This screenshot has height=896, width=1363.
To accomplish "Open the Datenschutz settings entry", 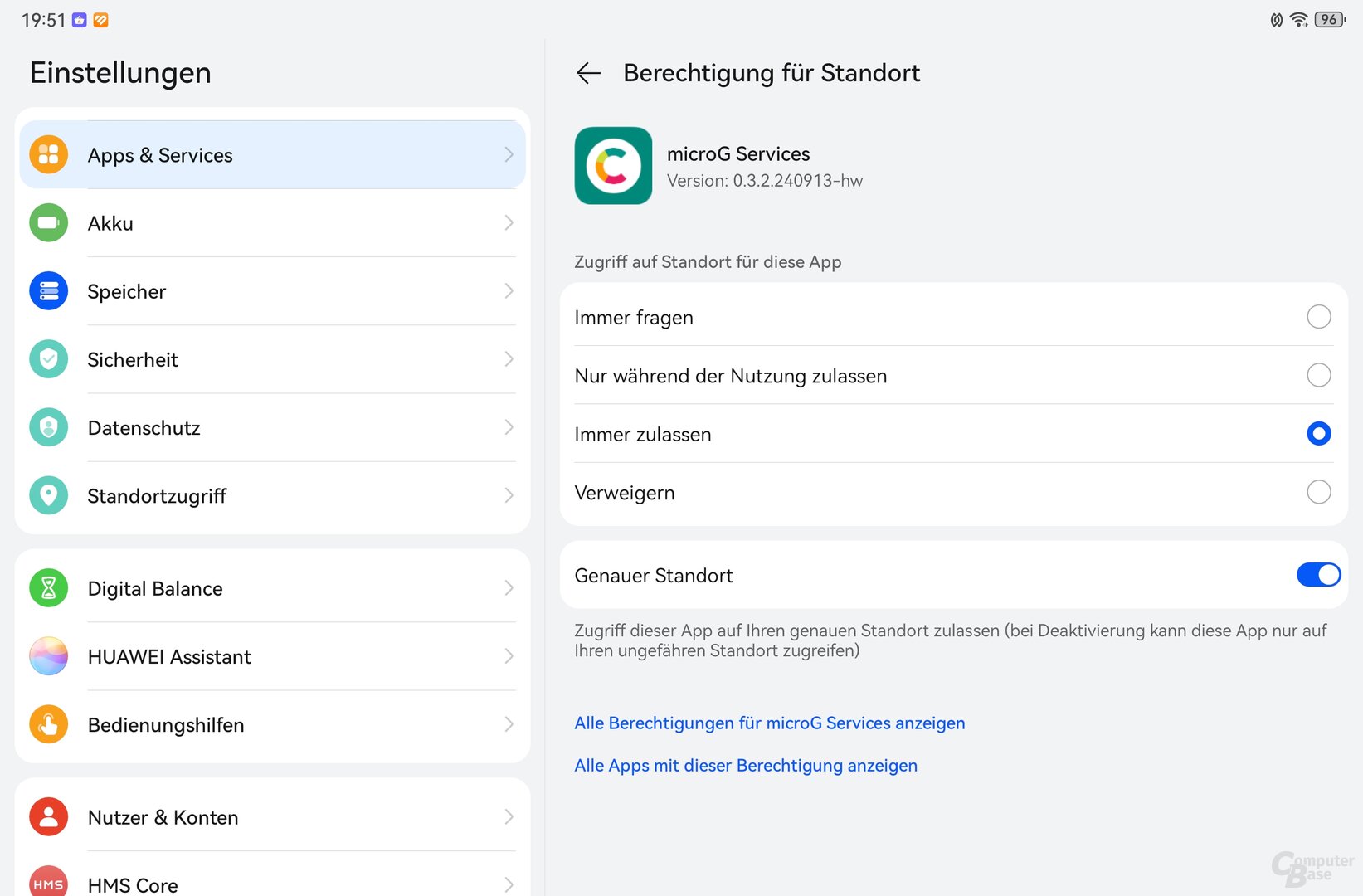I will 272,427.
